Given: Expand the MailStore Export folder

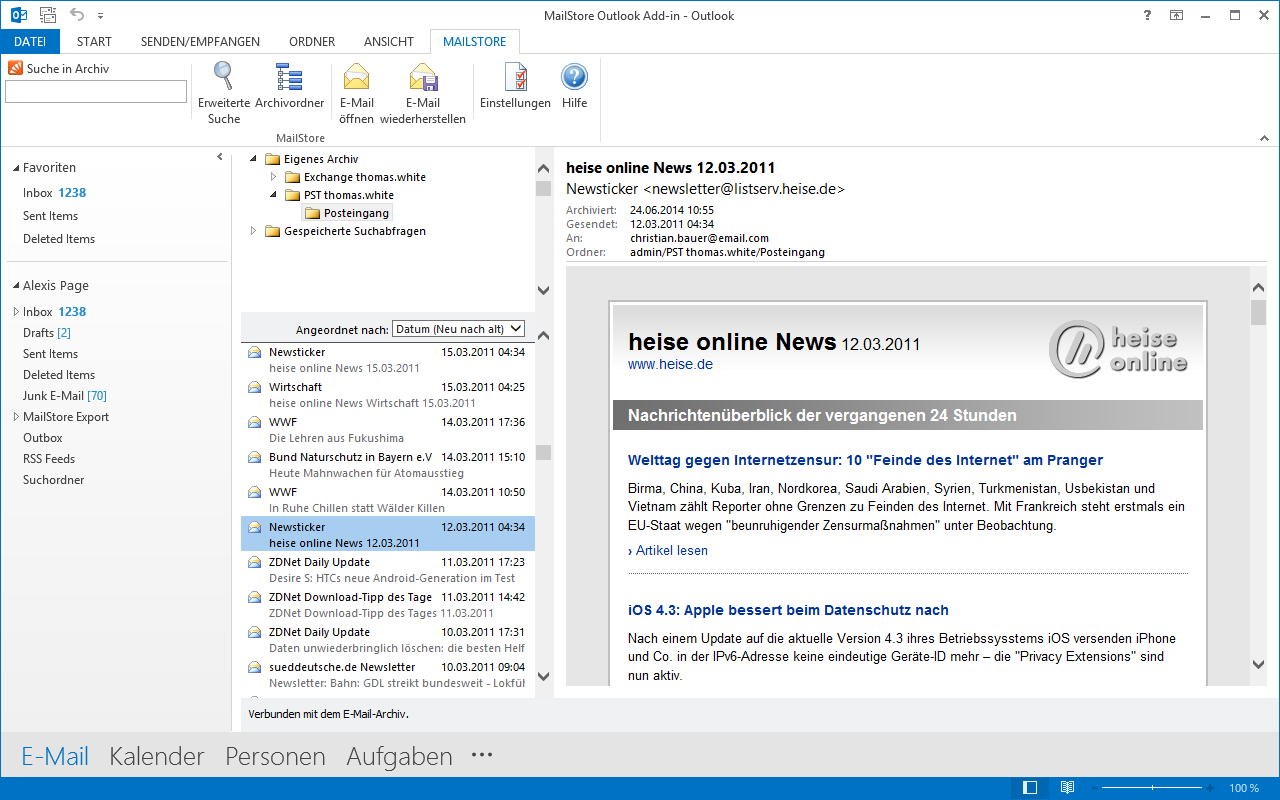Looking at the screenshot, I should pos(15,417).
